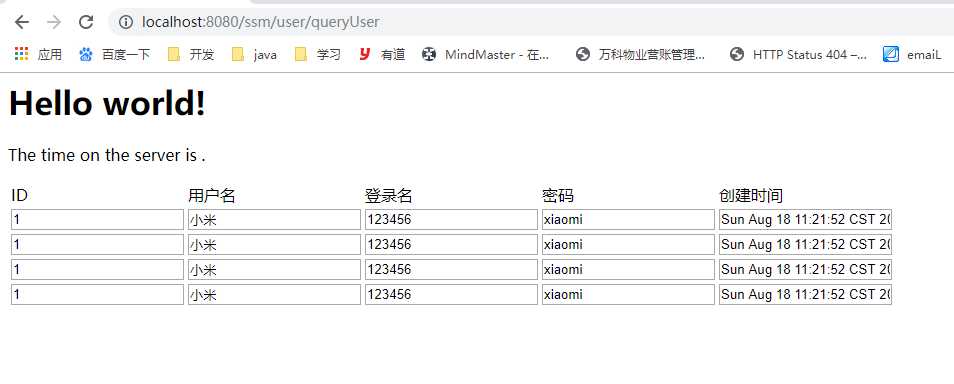Click the 123456 login field in fourth row
Screen dimensions: 954x384
[451, 295]
